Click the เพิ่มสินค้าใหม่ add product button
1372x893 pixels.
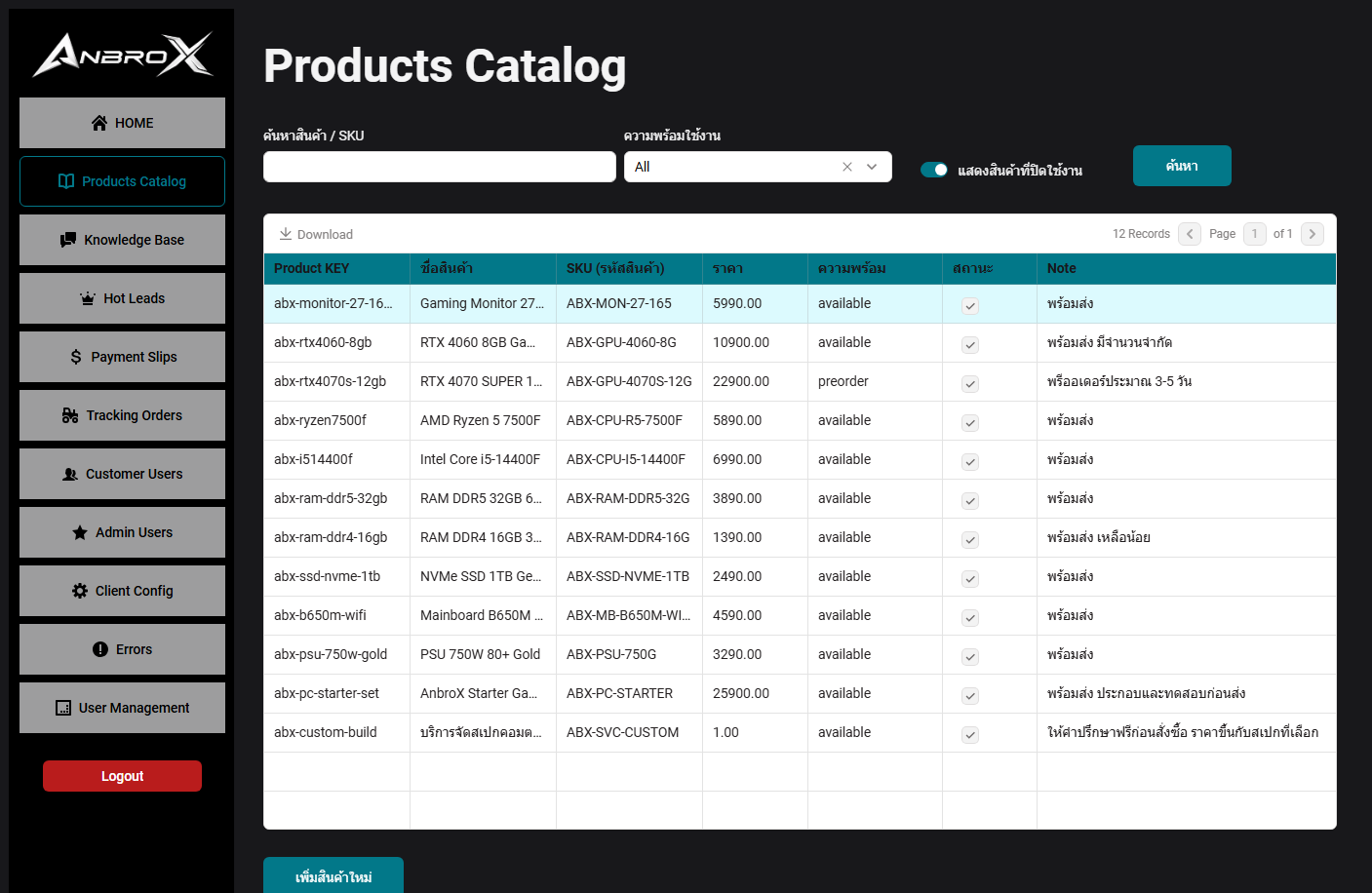point(333,875)
